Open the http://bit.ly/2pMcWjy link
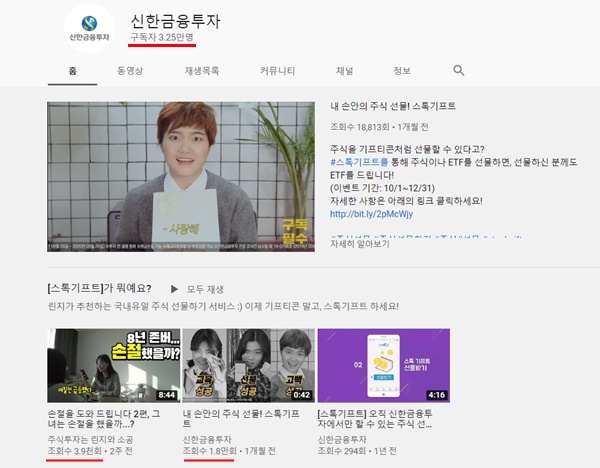 pyautogui.click(x=371, y=214)
